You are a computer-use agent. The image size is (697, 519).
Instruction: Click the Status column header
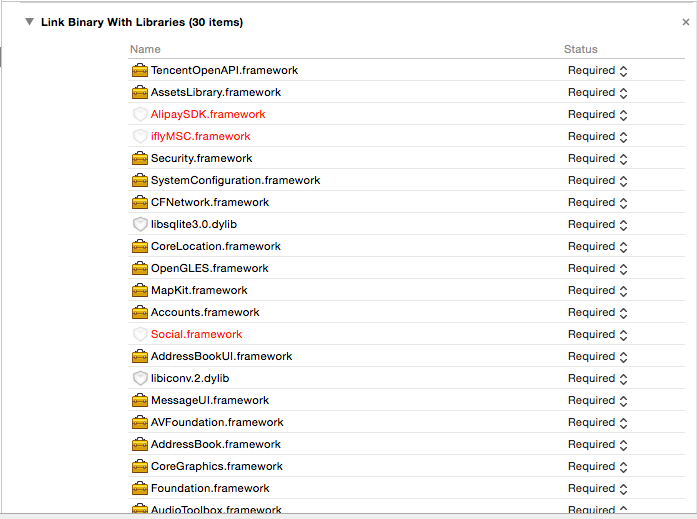[x=581, y=49]
